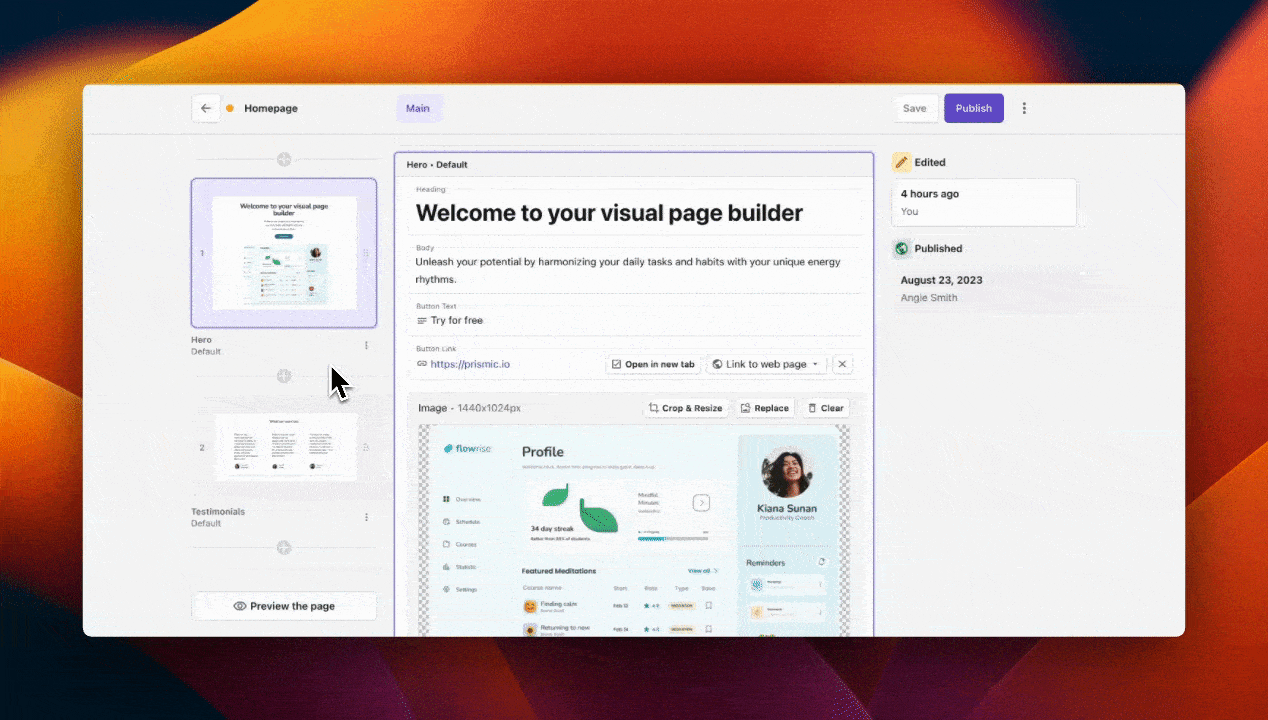Image resolution: width=1268 pixels, height=720 pixels.
Task: Toggle the Open in new tab checkbox
Action: [617, 364]
